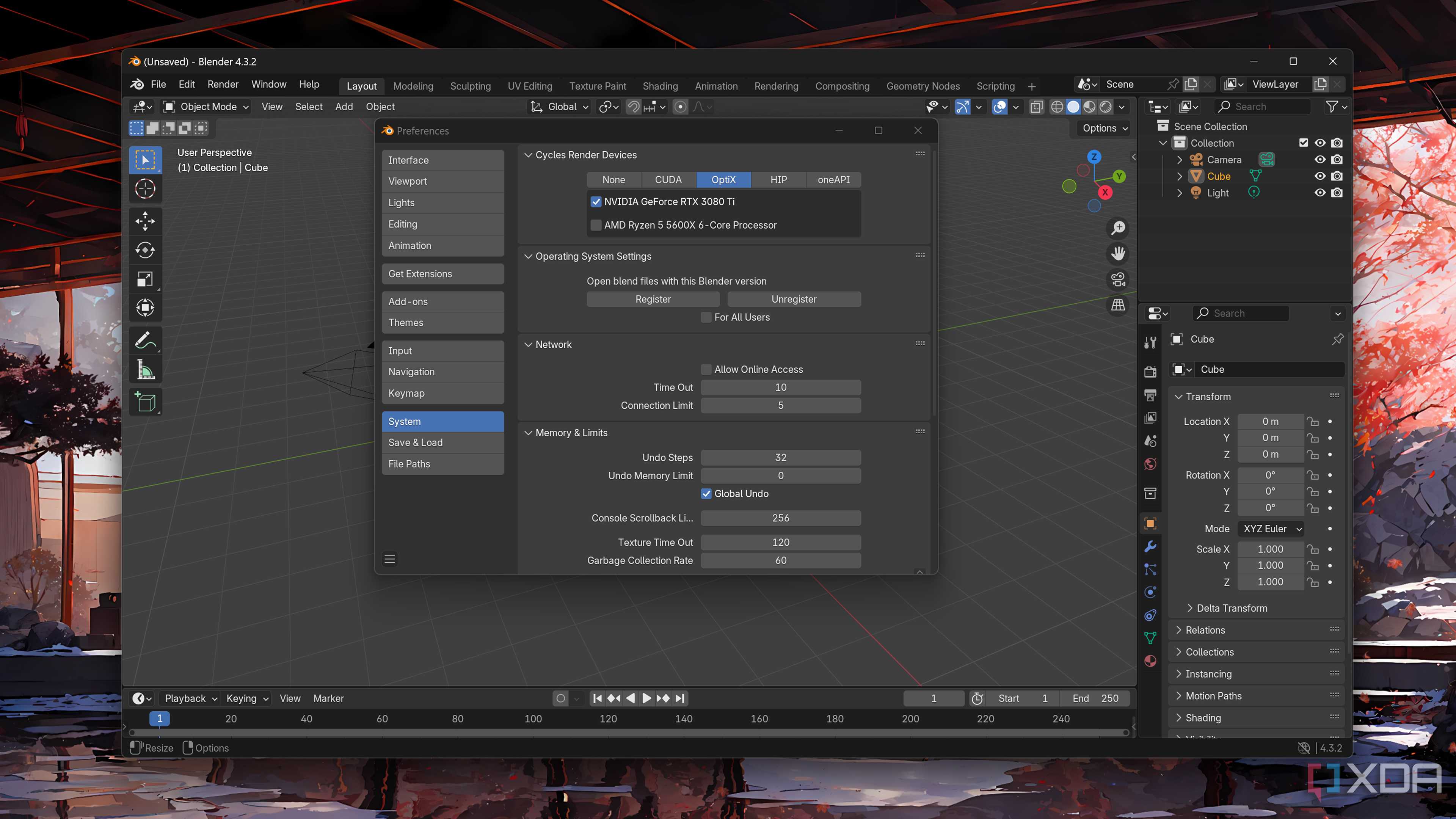Select the Select Box tool
The width and height of the screenshot is (1456, 819).
145,160
